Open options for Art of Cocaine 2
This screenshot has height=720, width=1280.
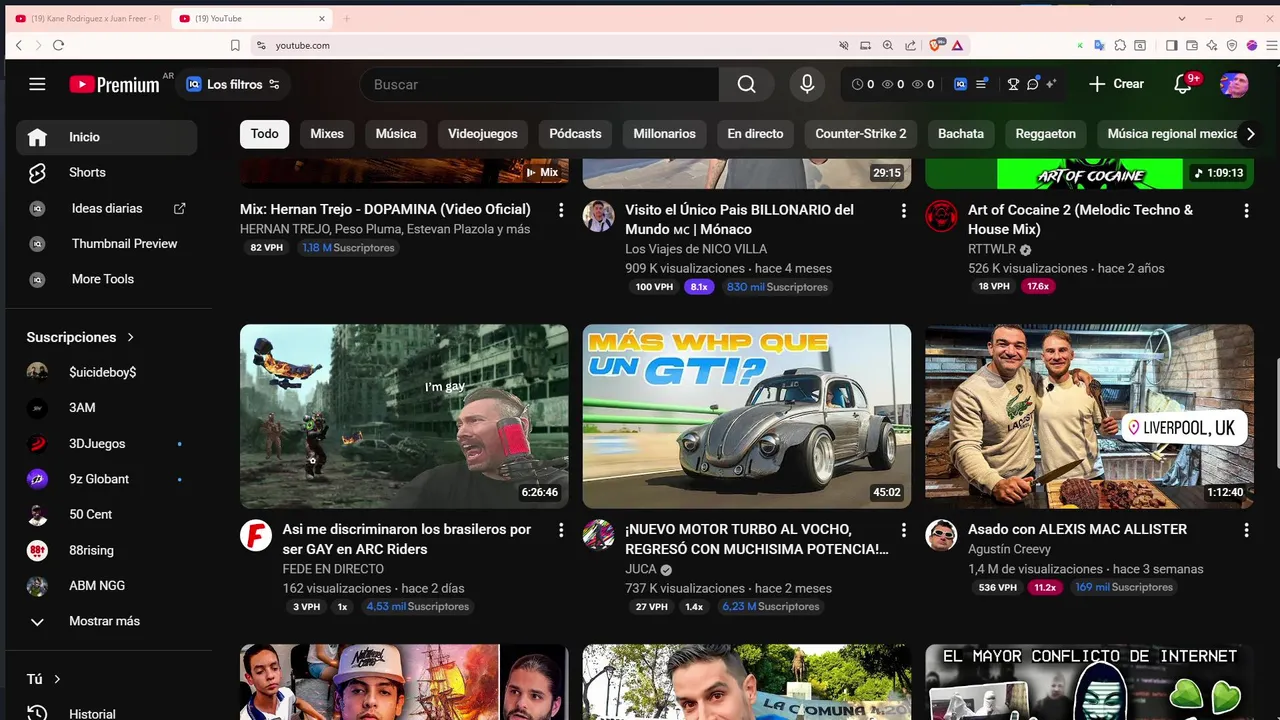tap(1246, 210)
